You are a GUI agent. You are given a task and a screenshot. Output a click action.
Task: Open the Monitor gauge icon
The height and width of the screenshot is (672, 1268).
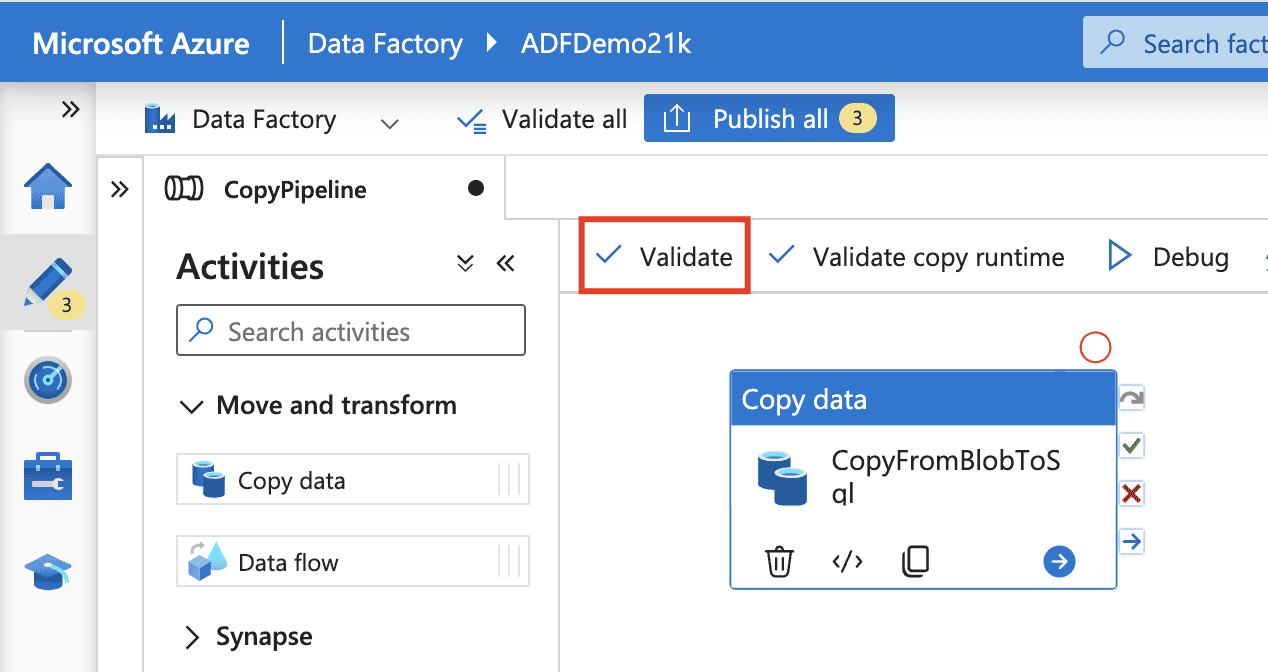(x=48, y=380)
